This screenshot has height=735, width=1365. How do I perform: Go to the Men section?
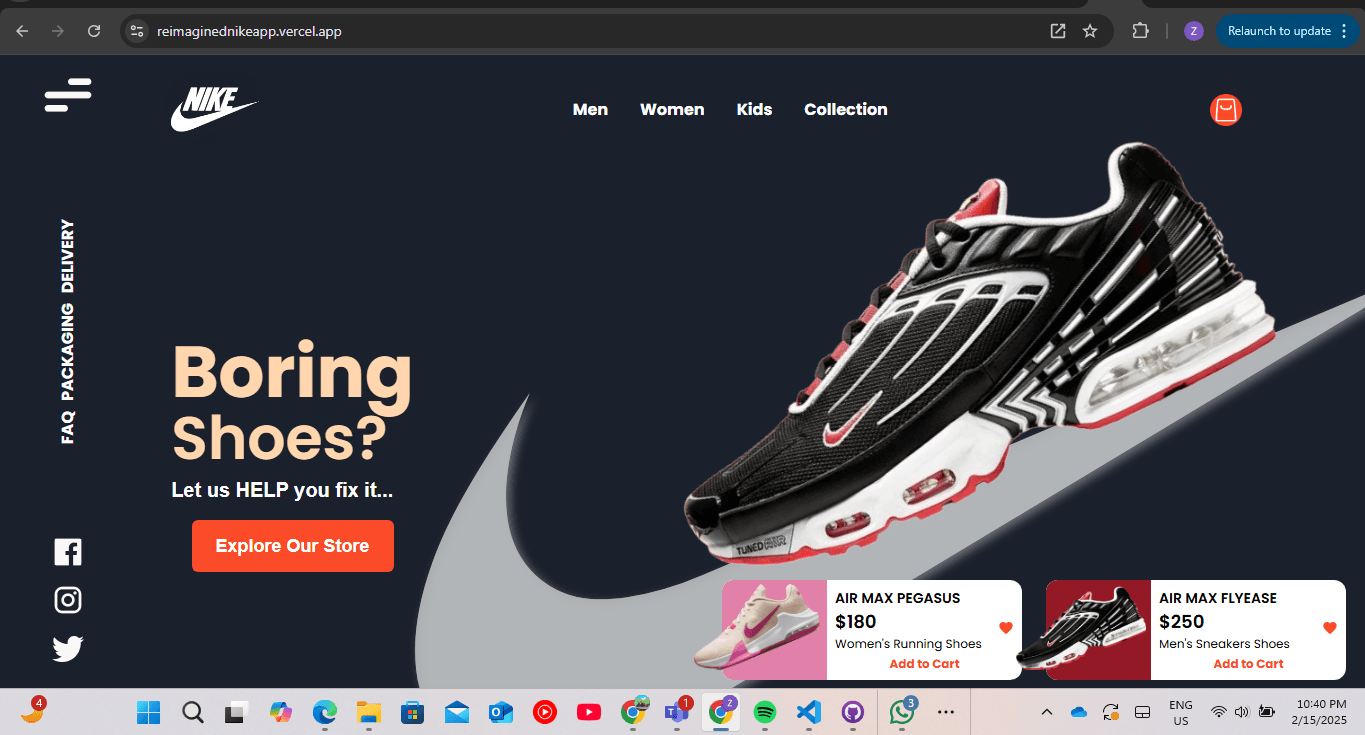(590, 110)
